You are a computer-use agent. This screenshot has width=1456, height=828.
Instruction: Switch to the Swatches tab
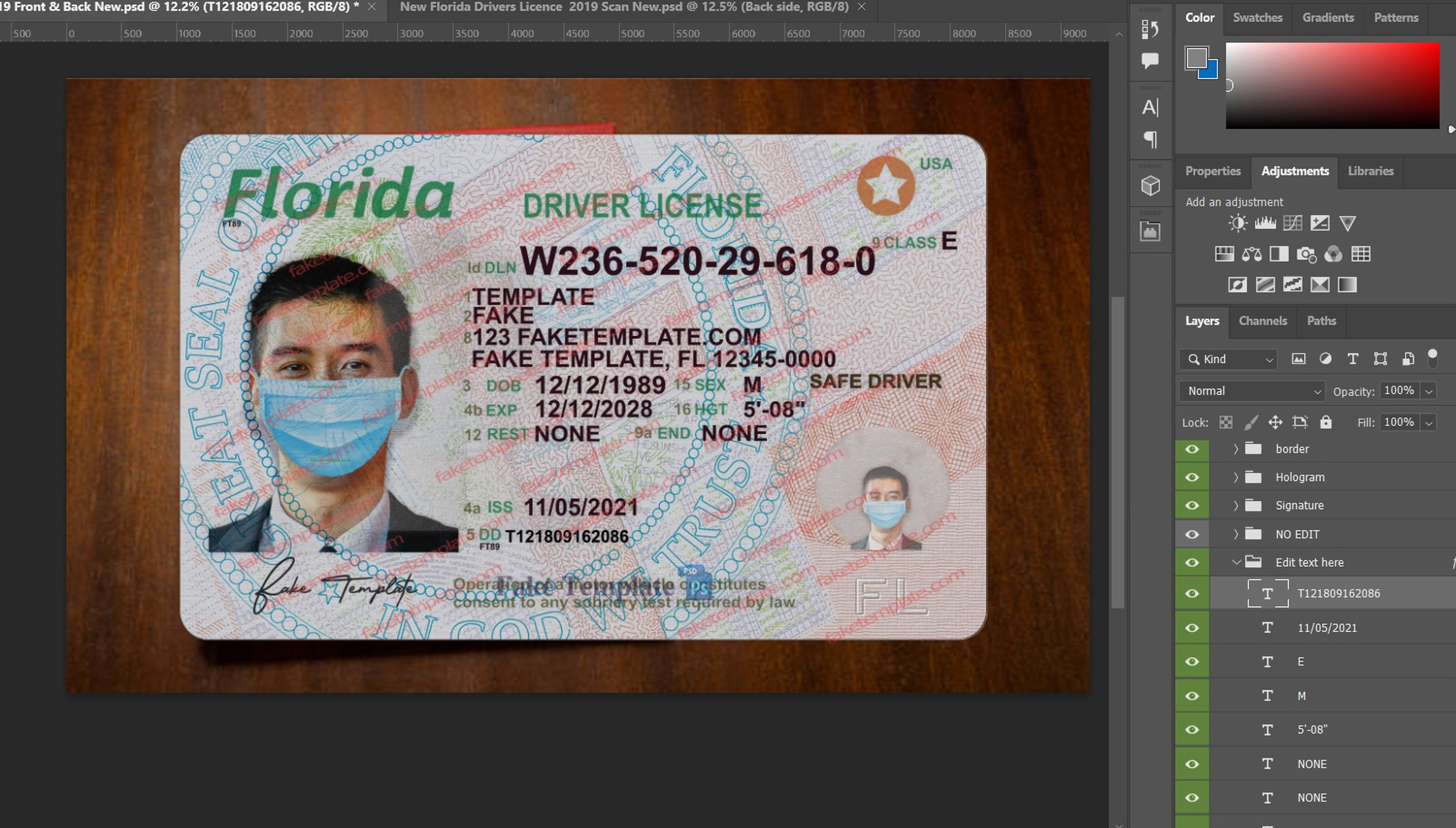tap(1257, 17)
